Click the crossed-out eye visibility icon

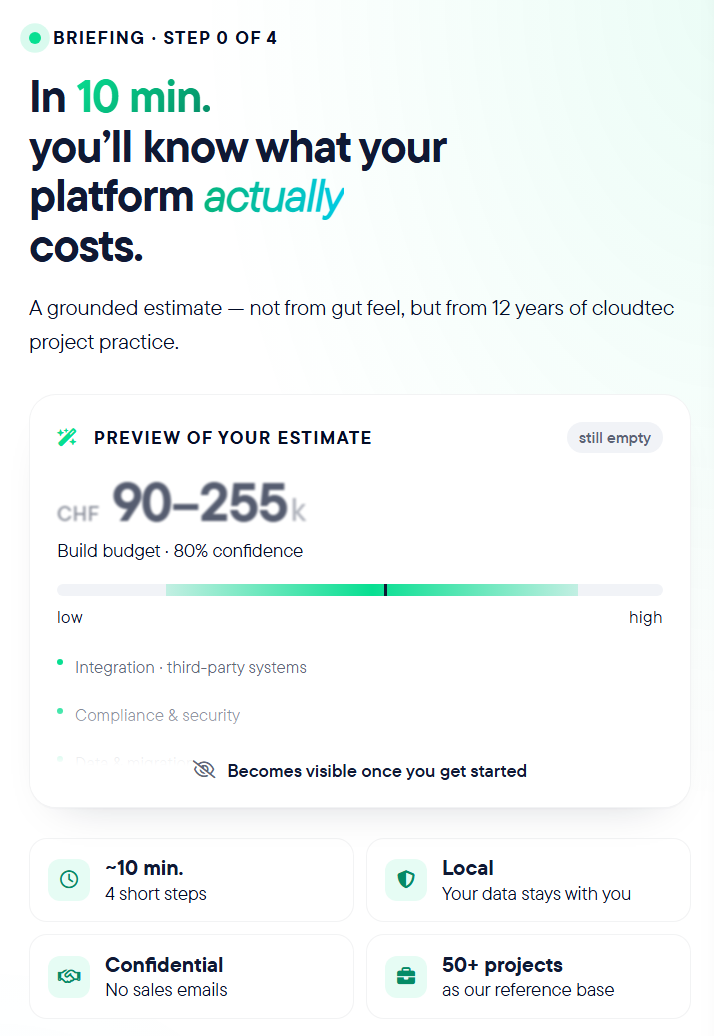point(204,770)
